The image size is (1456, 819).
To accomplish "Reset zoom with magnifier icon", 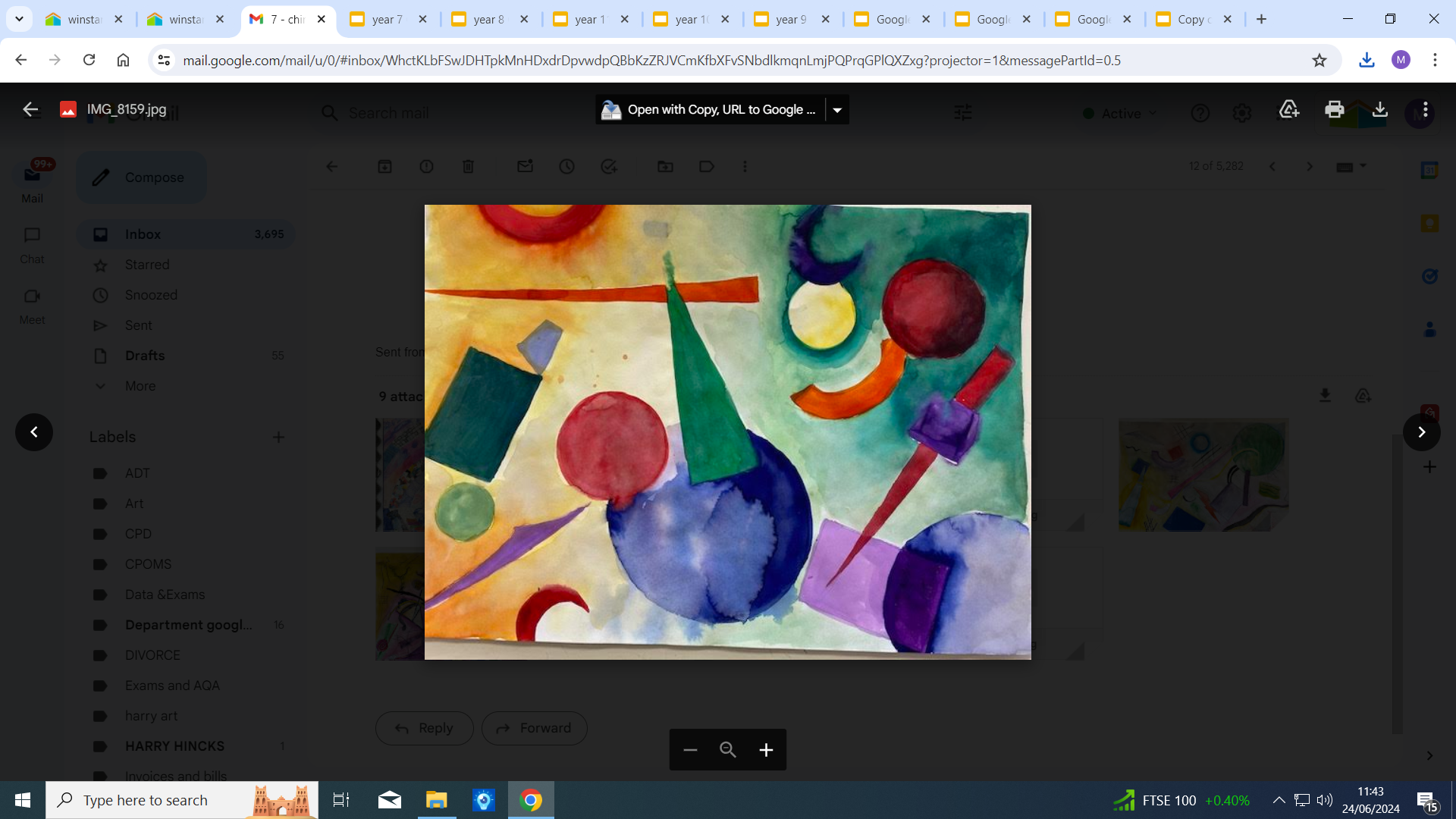I will click(728, 750).
